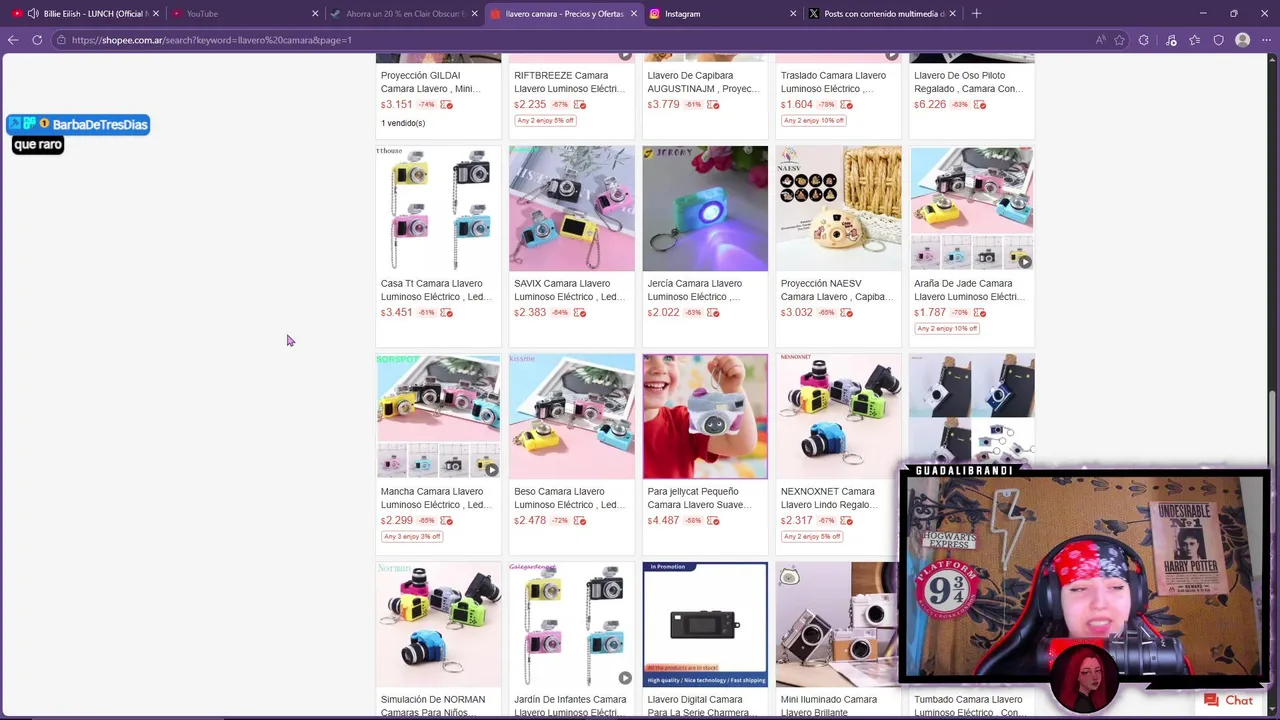Open the media control music icon
1280x720 pixels.
click(1171, 40)
